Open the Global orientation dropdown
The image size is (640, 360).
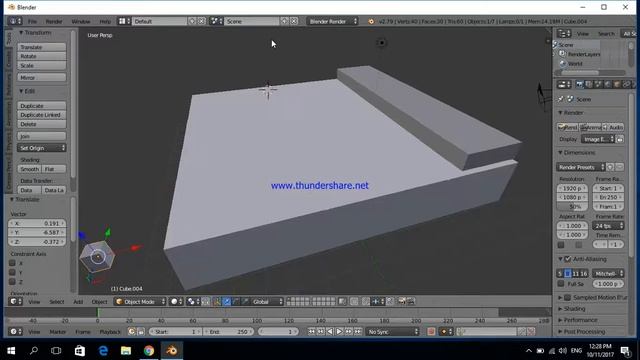click(267, 302)
